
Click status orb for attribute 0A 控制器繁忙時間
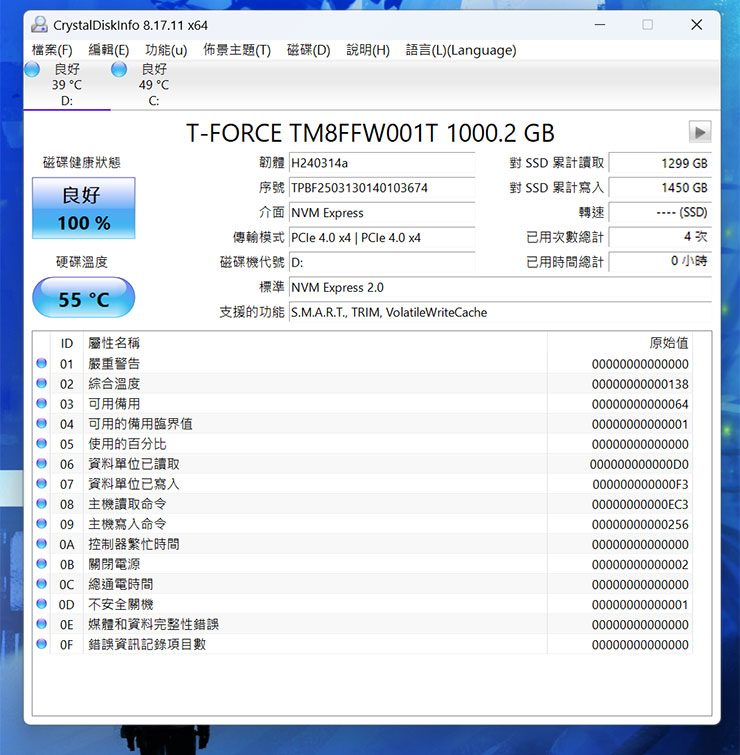tap(42, 544)
